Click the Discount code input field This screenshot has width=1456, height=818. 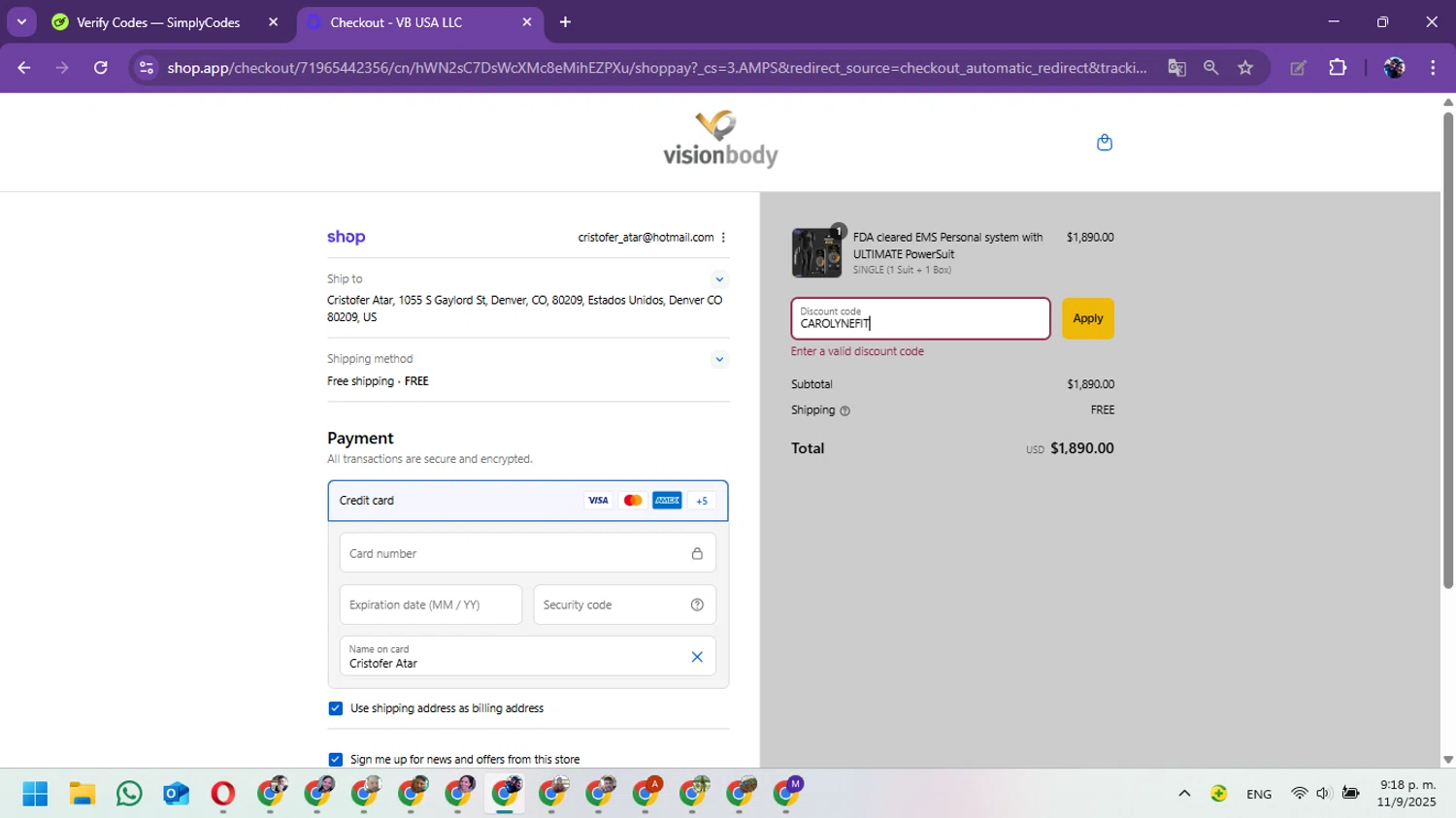[920, 318]
